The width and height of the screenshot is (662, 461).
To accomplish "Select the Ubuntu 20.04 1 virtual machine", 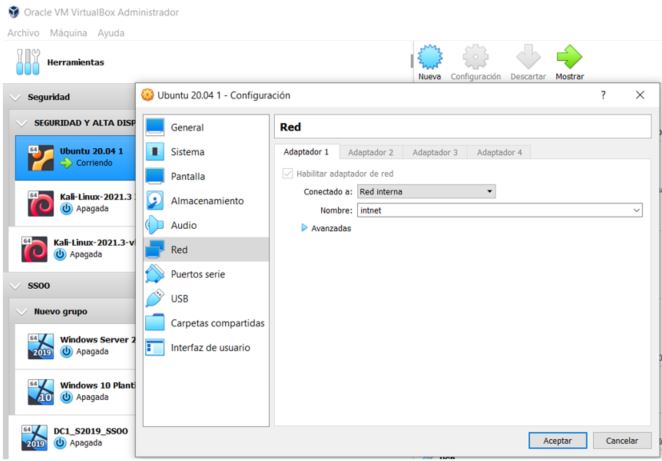I will coord(75,157).
